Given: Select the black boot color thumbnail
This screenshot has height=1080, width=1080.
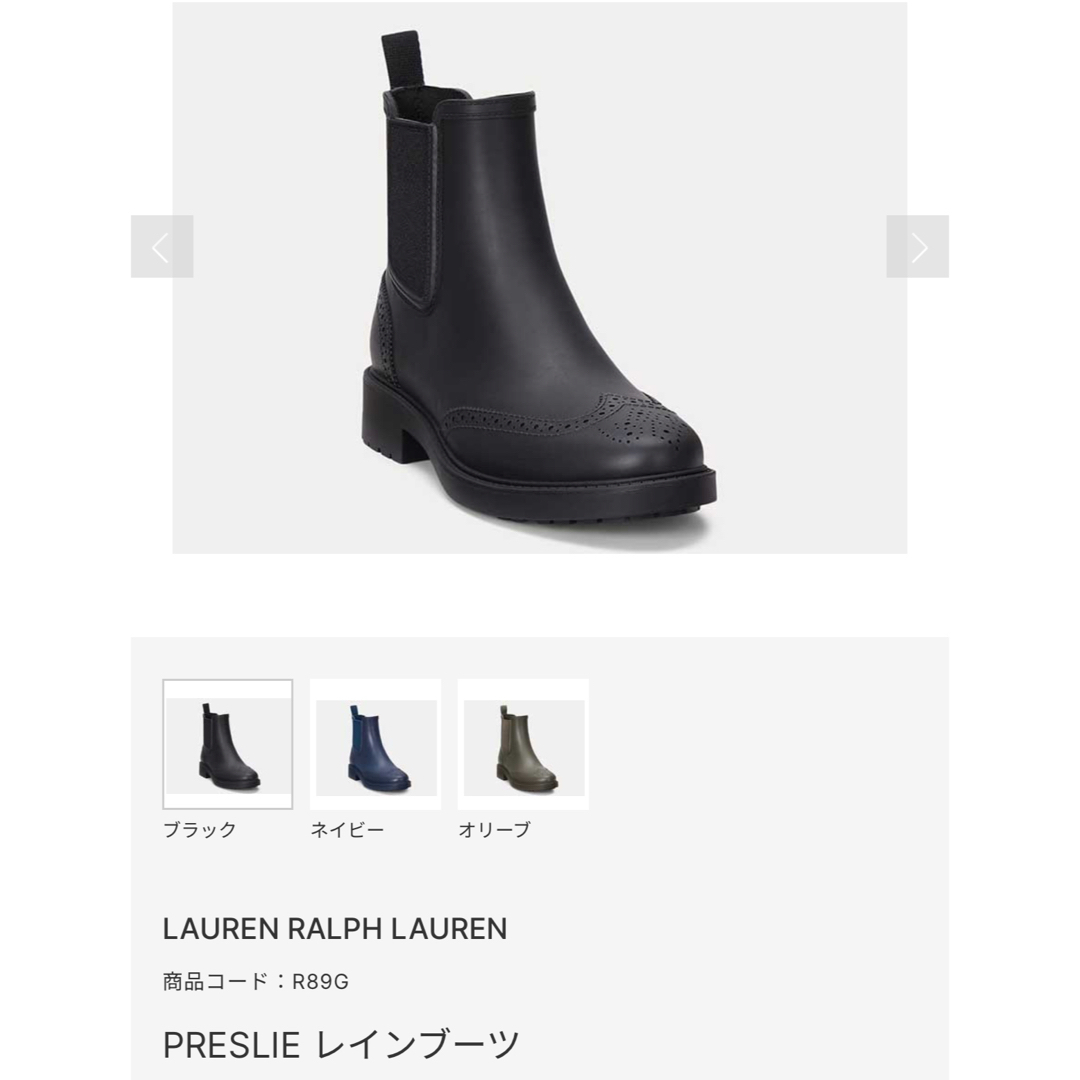Looking at the screenshot, I should click(x=227, y=744).
